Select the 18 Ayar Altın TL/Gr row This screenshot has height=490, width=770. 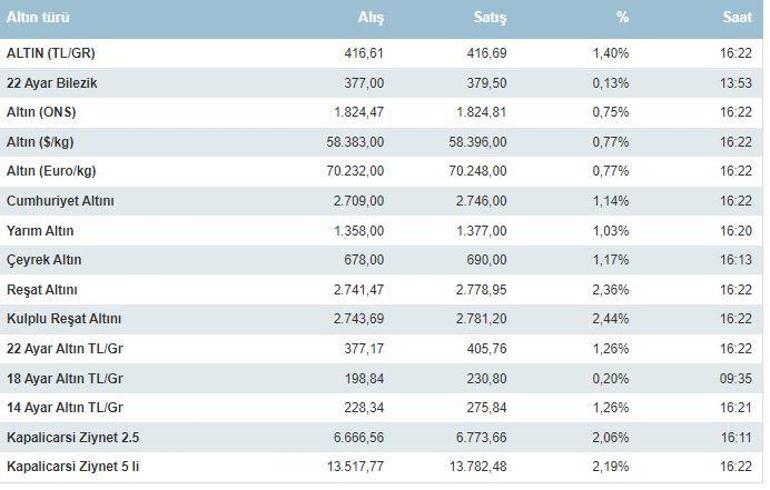(x=63, y=378)
